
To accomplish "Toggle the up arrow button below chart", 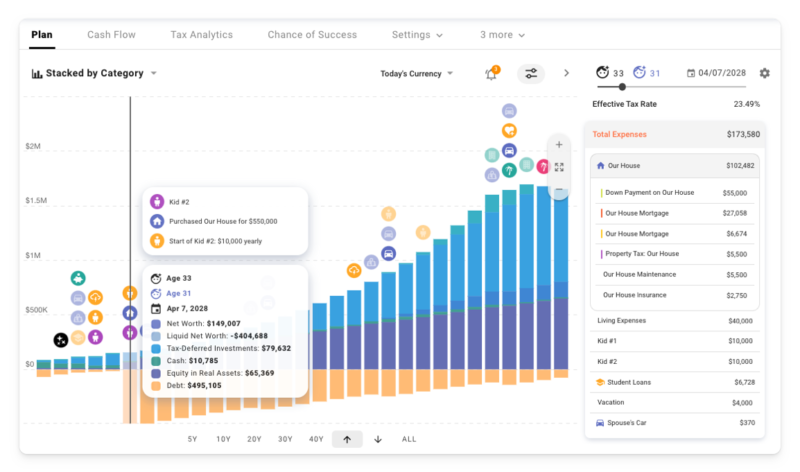I will point(347,439).
